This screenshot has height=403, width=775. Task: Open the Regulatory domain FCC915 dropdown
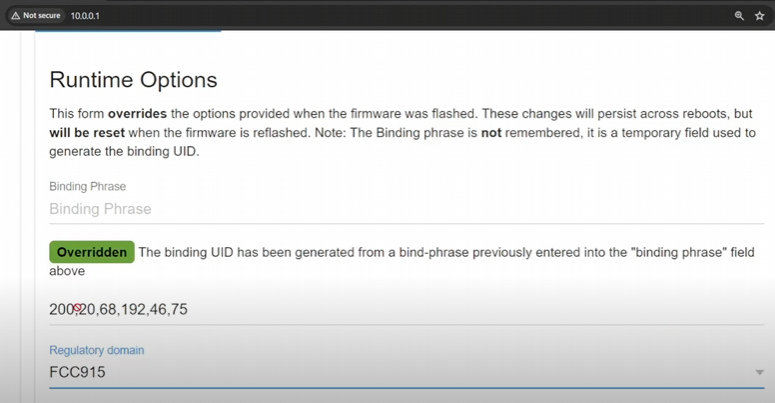(x=400, y=372)
